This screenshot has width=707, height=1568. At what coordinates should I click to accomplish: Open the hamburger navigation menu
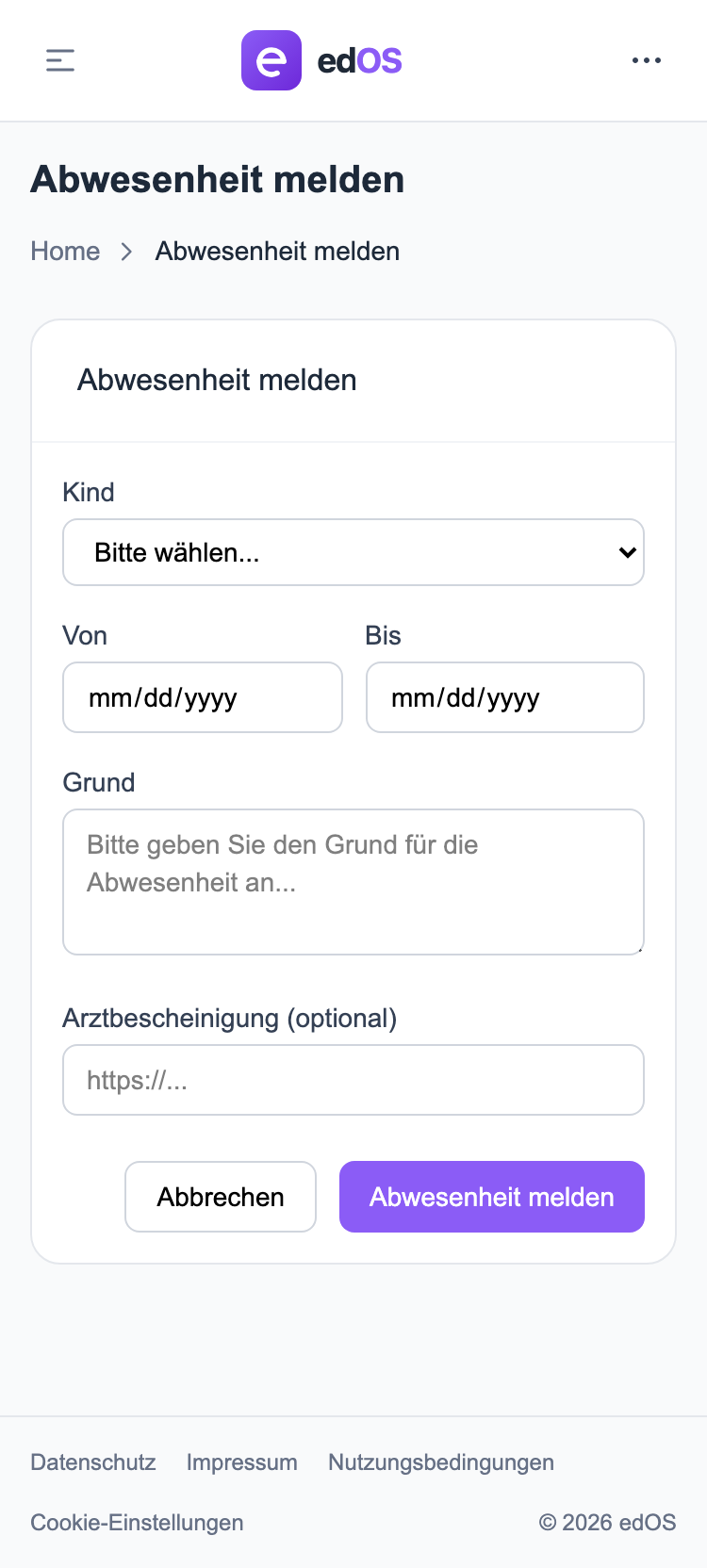pyautogui.click(x=59, y=60)
